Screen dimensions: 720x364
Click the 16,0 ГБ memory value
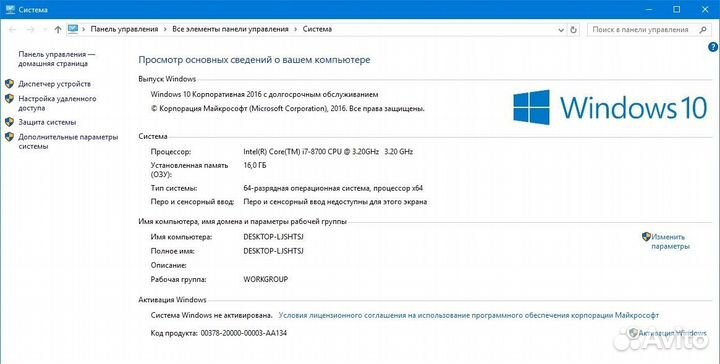pyautogui.click(x=254, y=165)
